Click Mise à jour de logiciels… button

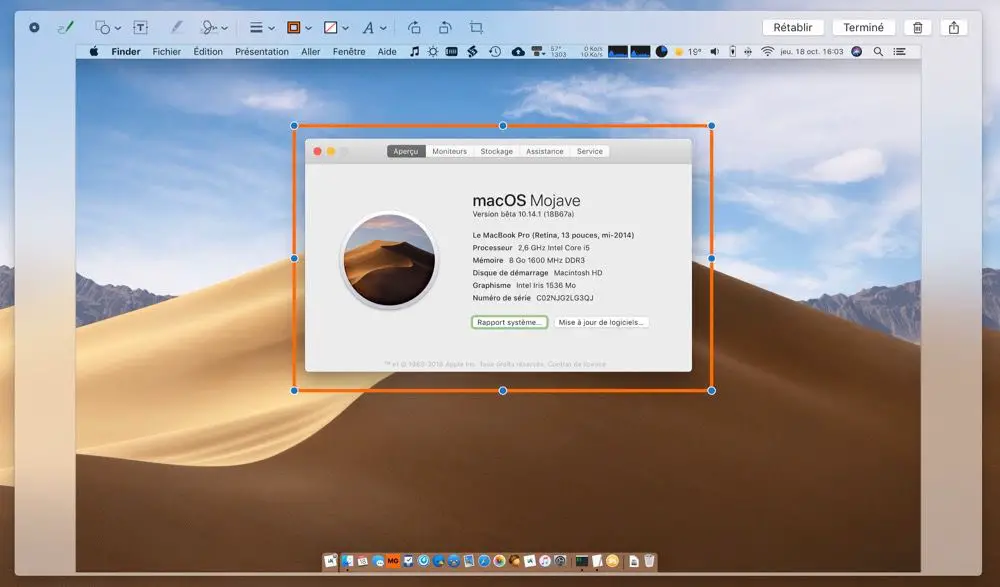601,322
